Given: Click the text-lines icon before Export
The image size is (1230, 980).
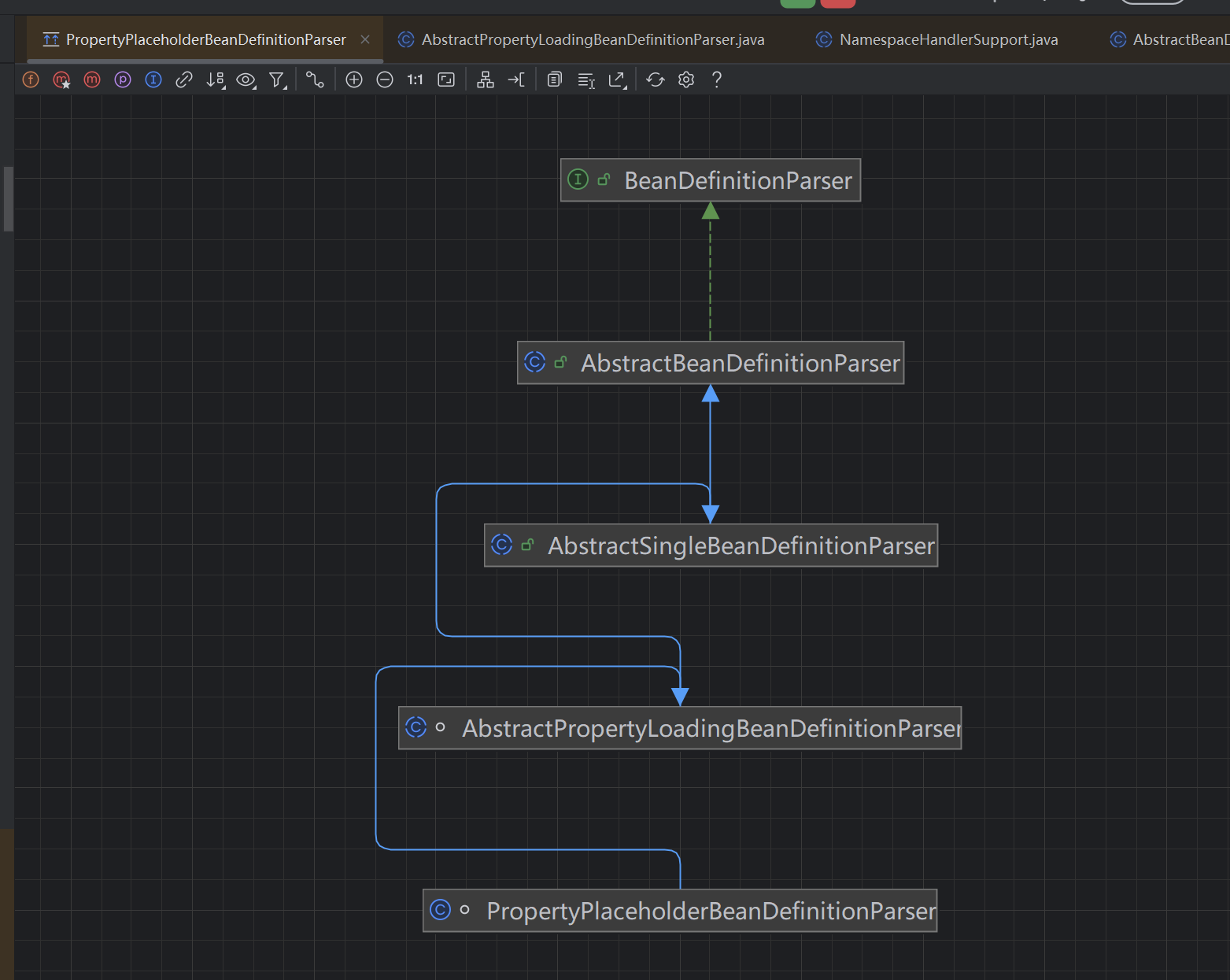Looking at the screenshot, I should click(x=586, y=80).
